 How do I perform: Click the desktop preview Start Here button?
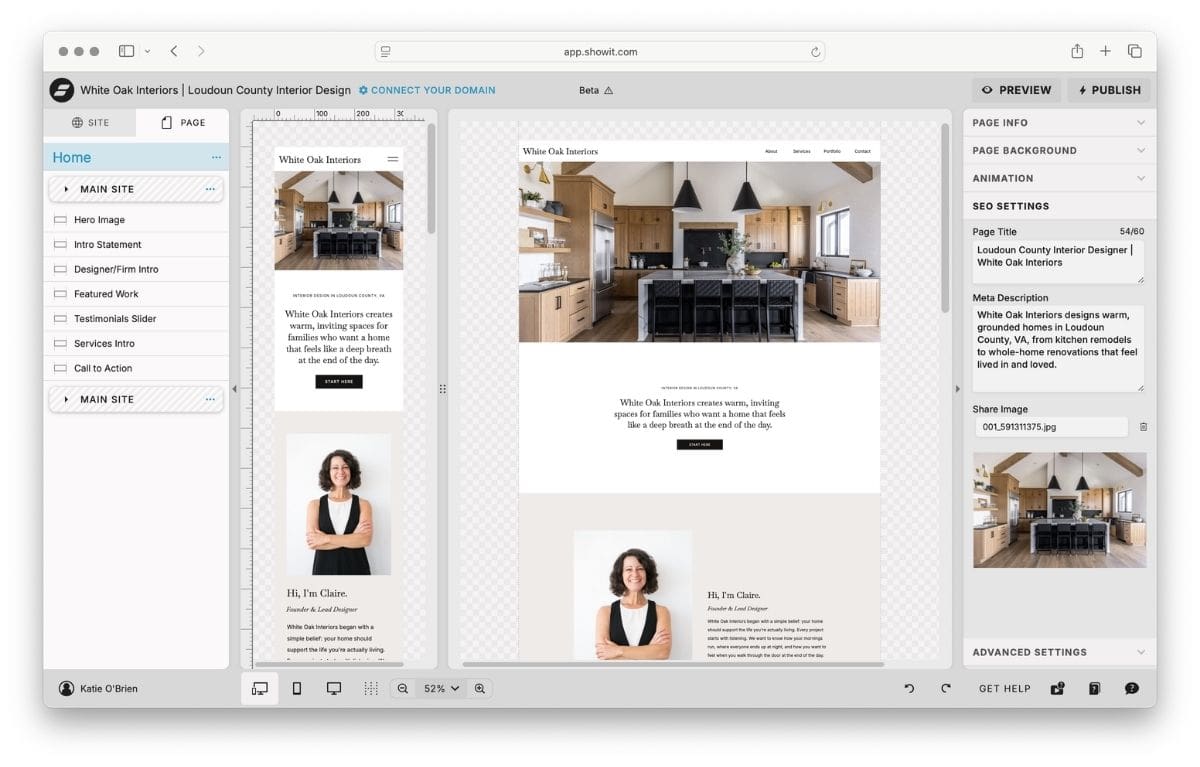pos(699,444)
